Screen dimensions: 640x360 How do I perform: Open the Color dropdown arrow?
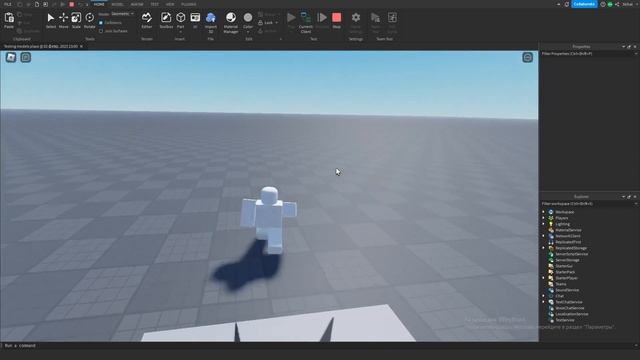[248, 32]
